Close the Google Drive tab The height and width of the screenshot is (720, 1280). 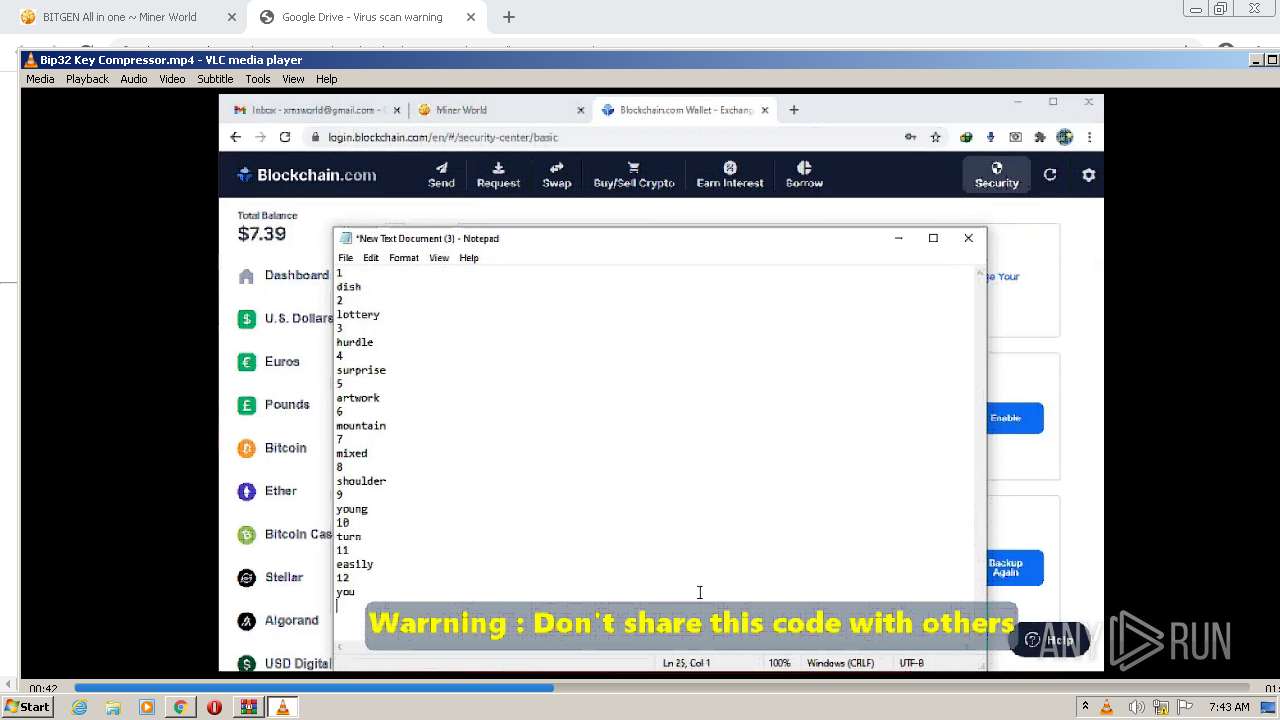tap(471, 17)
